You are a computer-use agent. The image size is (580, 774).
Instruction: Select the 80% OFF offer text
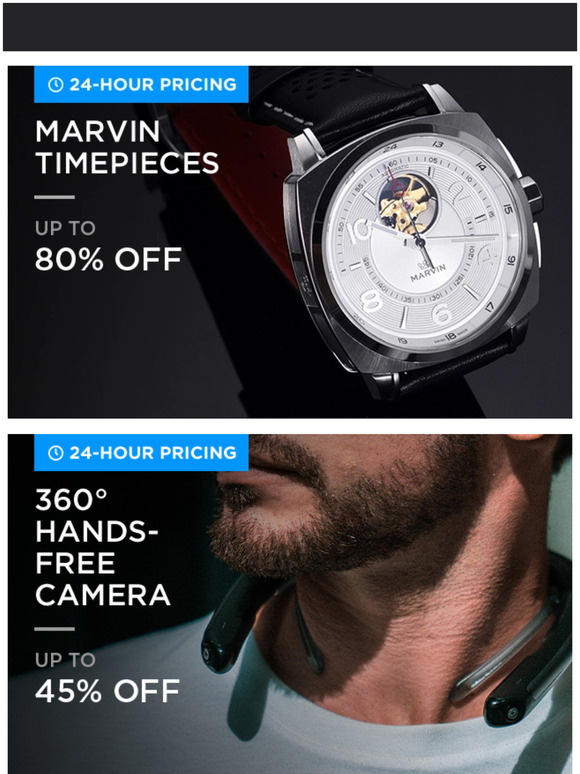point(108,259)
